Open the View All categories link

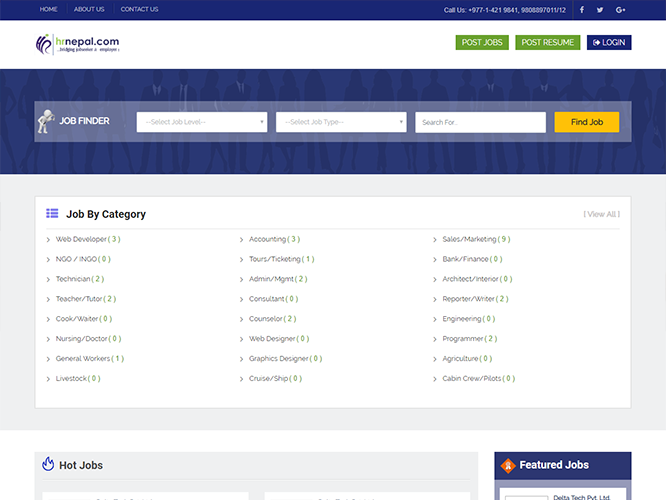point(601,214)
